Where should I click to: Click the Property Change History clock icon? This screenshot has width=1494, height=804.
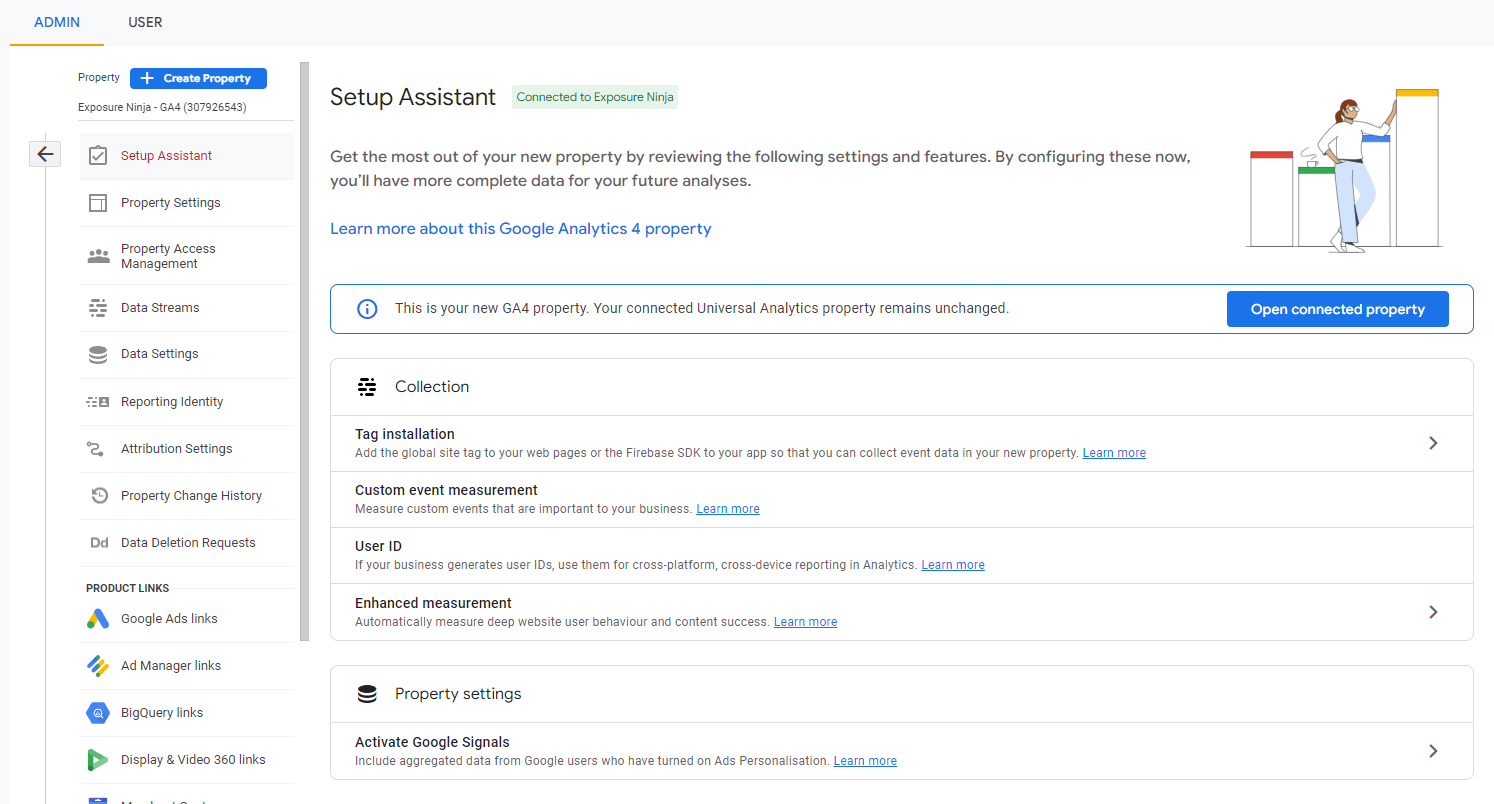[x=99, y=496]
